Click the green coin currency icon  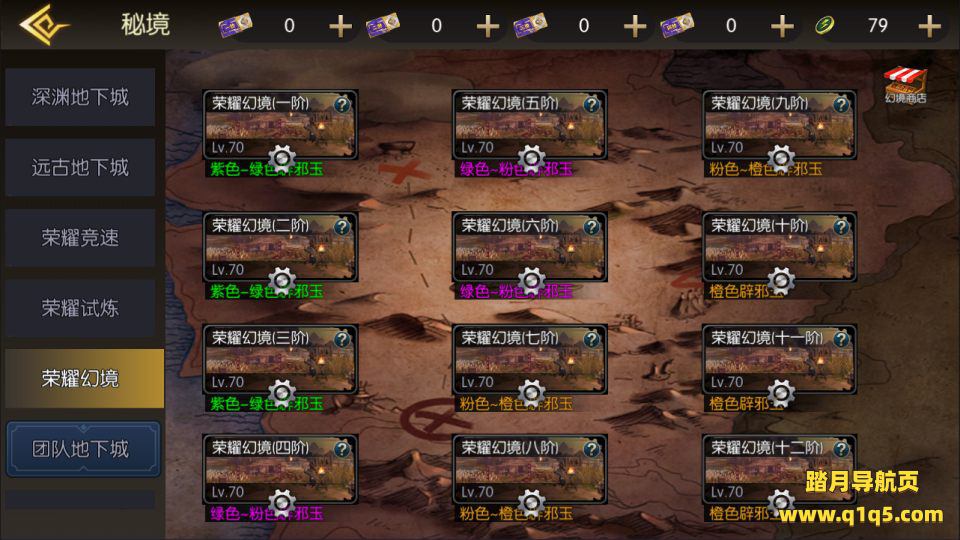825,26
